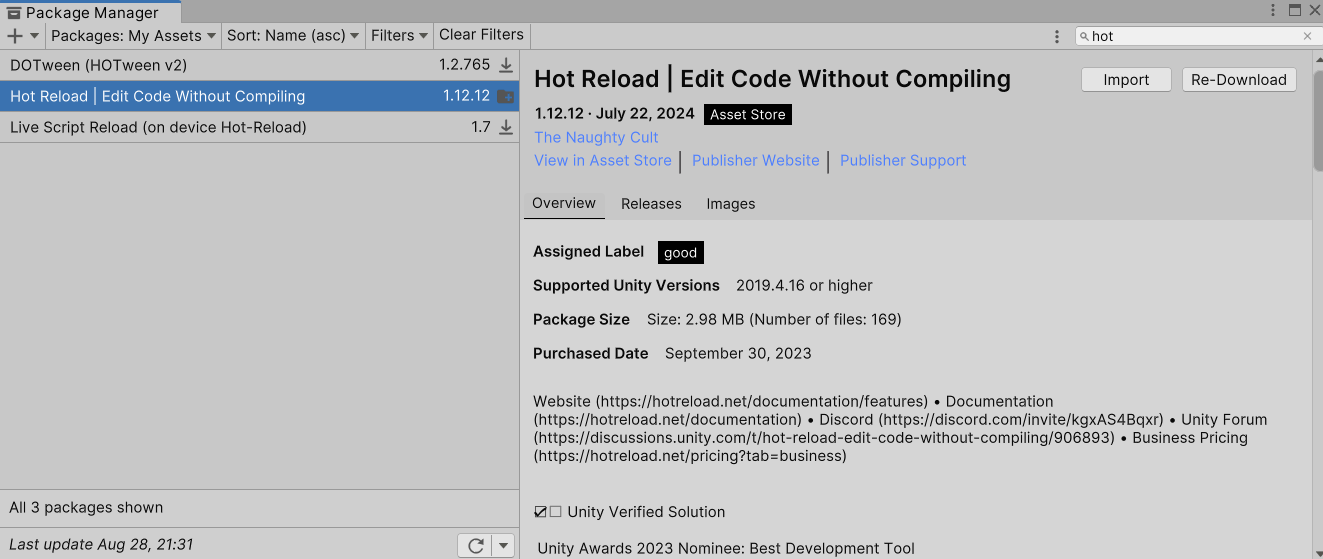1323x559 pixels.
Task: Click the Hot Reload import folder icon
Action: [506, 97]
